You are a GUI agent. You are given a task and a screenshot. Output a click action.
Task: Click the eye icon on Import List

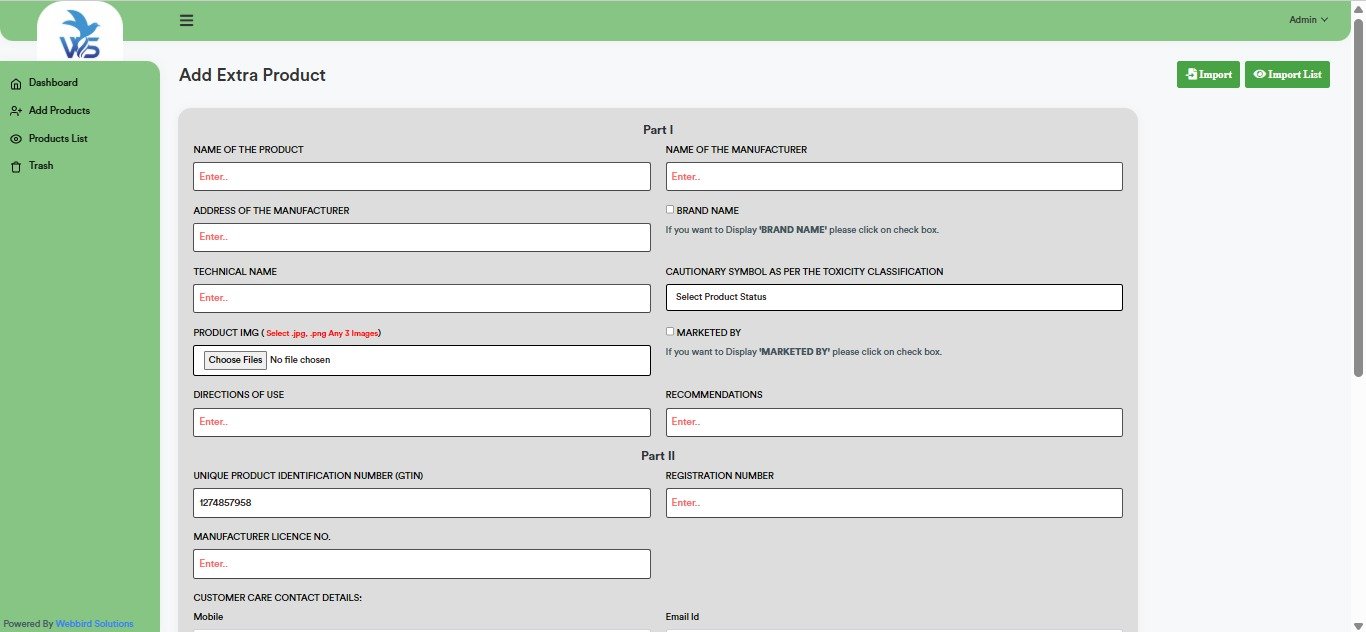1260,75
